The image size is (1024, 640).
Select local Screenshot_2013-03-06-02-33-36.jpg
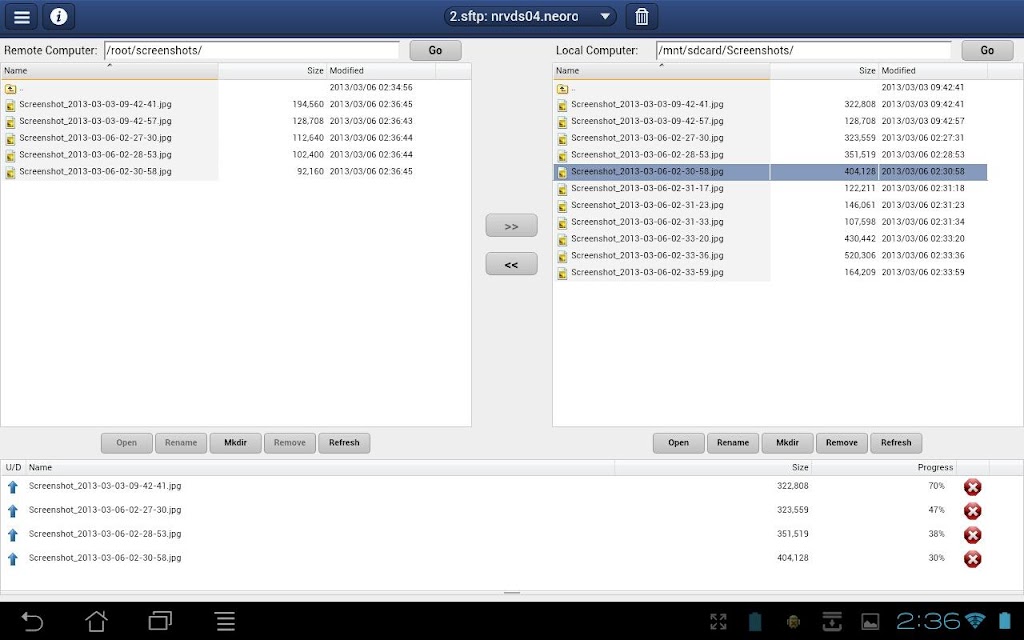pyautogui.click(x=647, y=256)
